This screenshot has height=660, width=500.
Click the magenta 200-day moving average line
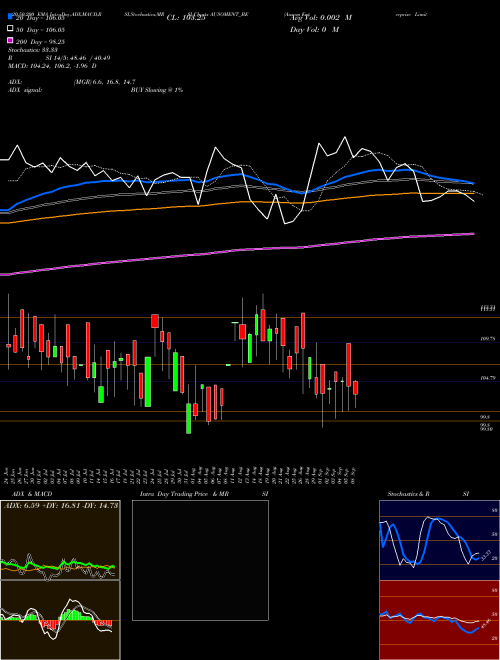[x=236, y=250]
